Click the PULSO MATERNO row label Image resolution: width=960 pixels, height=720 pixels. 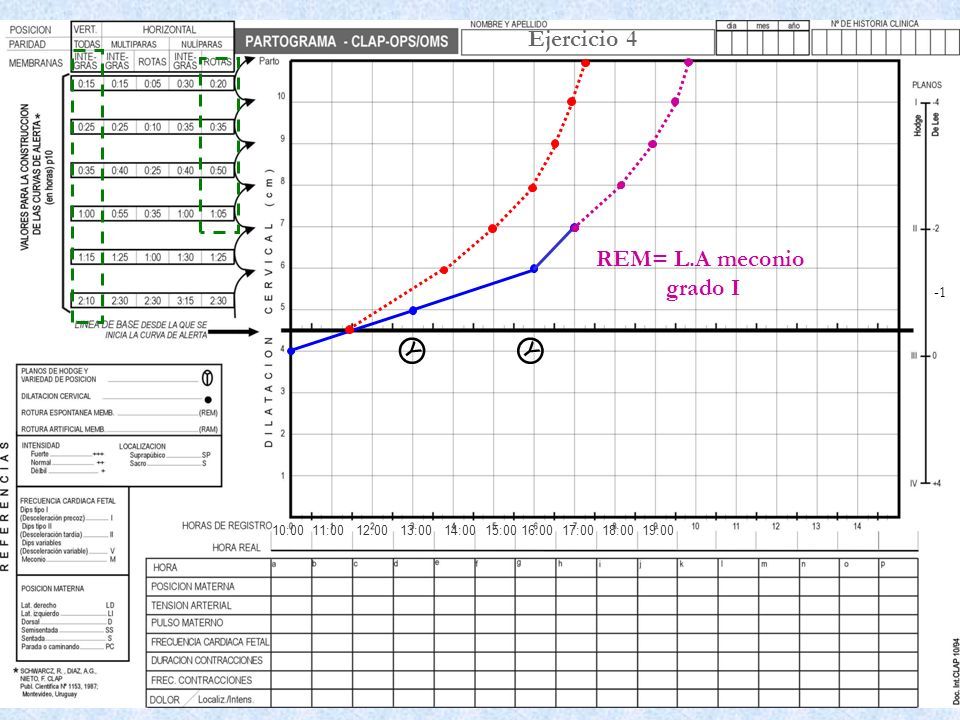pyautogui.click(x=187, y=623)
